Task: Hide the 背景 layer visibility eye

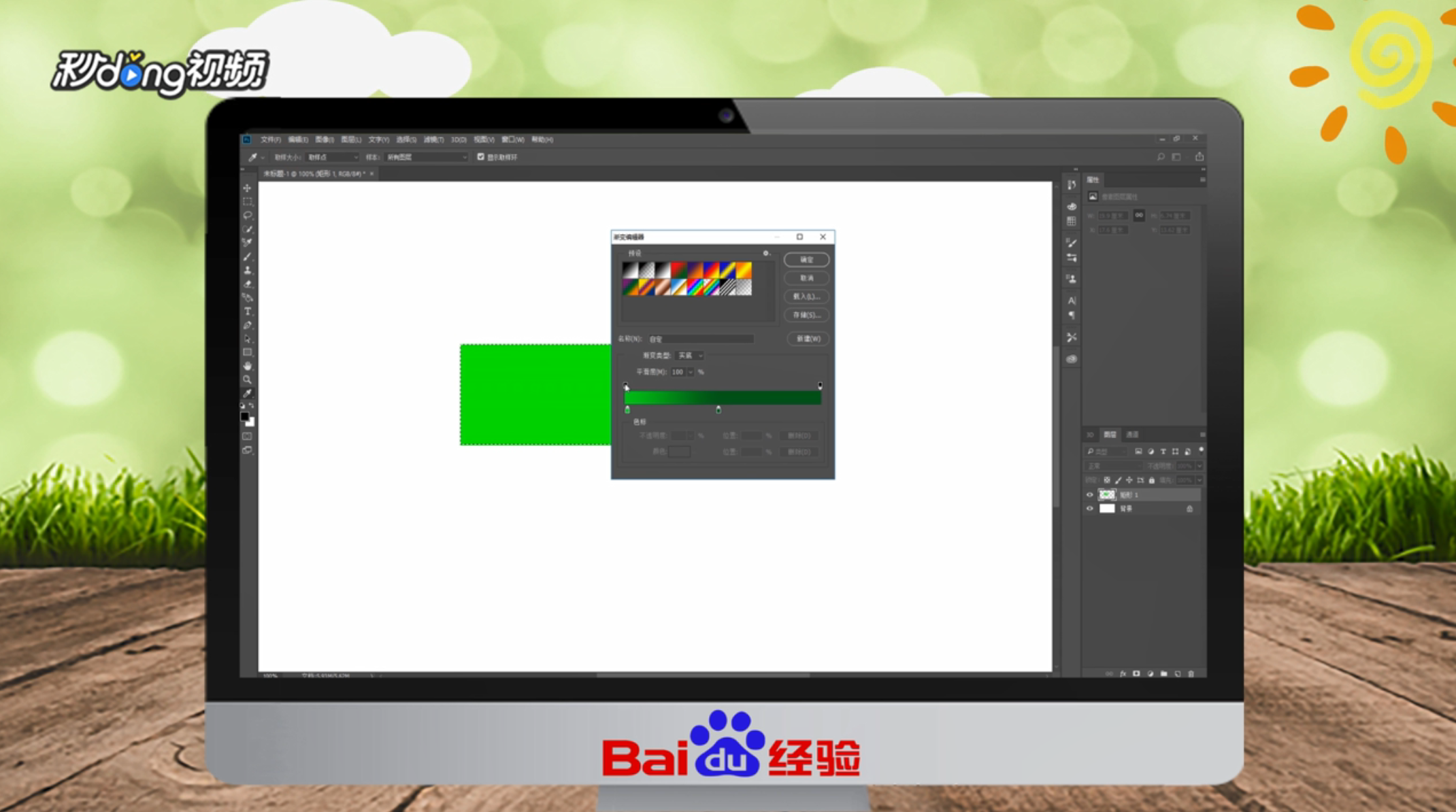Action: pos(1089,509)
